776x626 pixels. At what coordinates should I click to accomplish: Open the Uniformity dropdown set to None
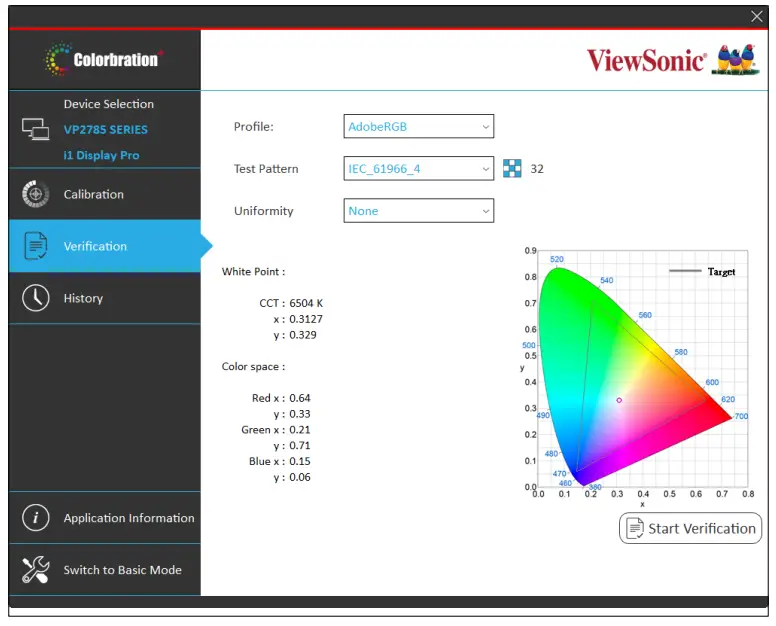pos(419,210)
